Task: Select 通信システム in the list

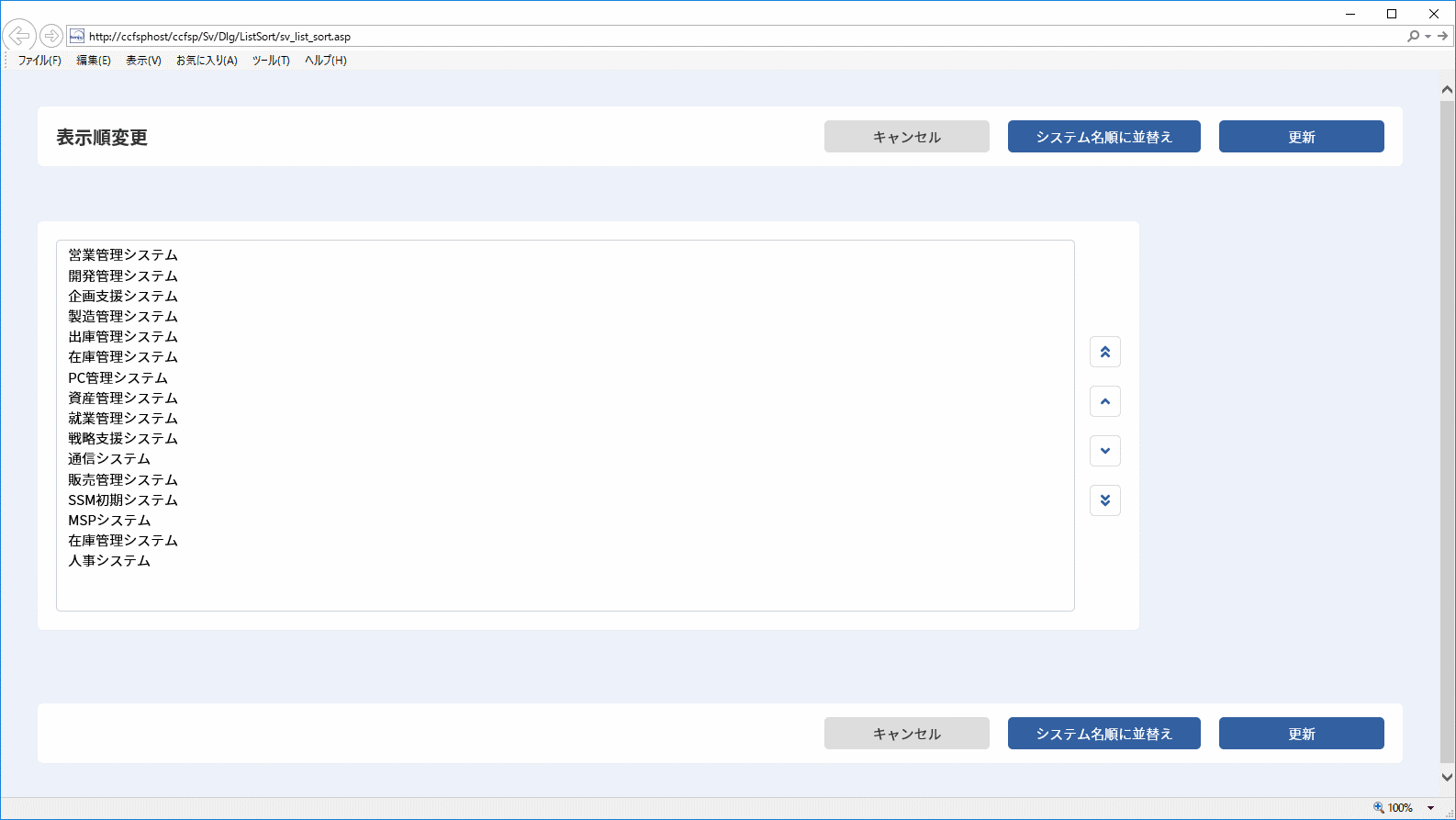Action: pos(109,459)
